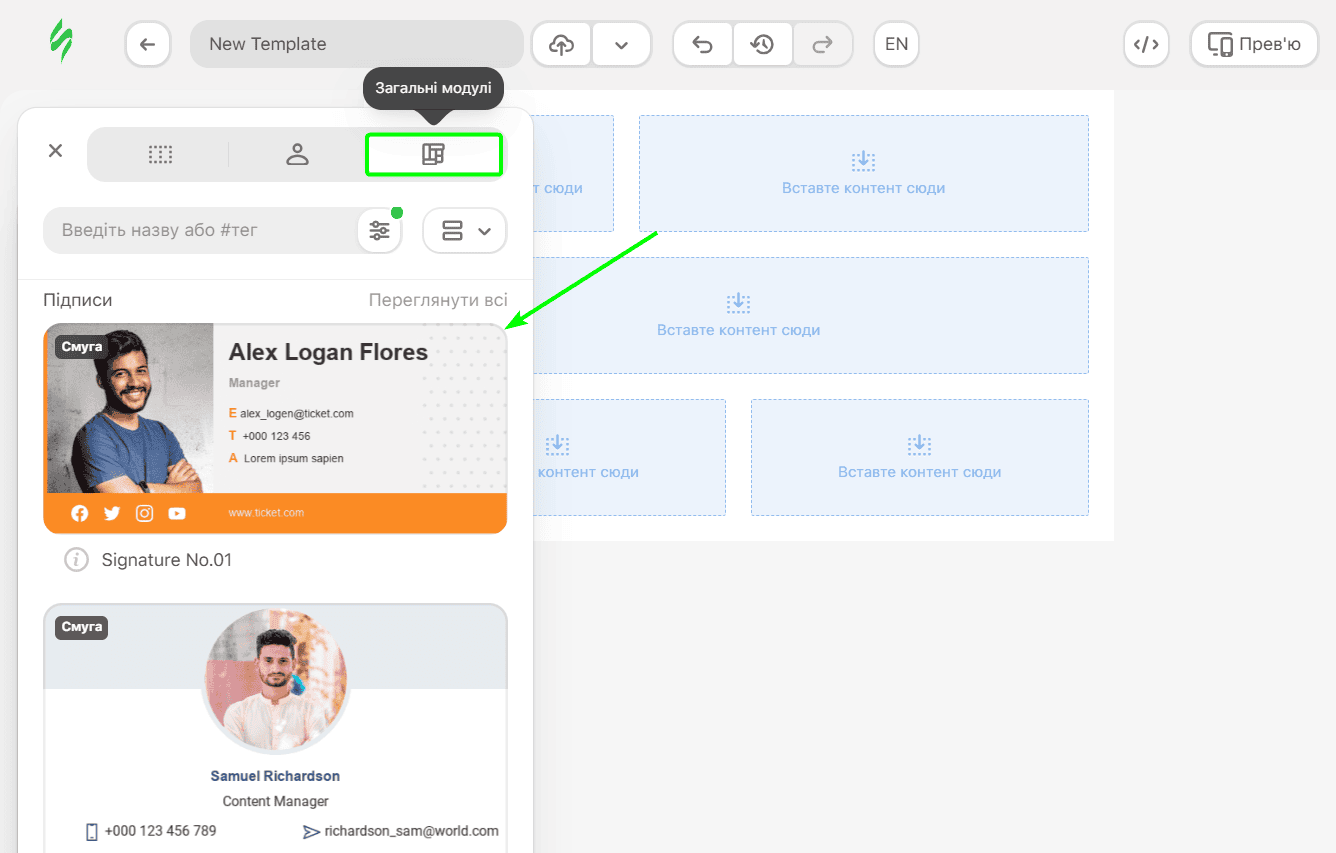This screenshot has width=1336, height=853.
Task: Click the Stripo logo icon
Action: click(x=61, y=43)
